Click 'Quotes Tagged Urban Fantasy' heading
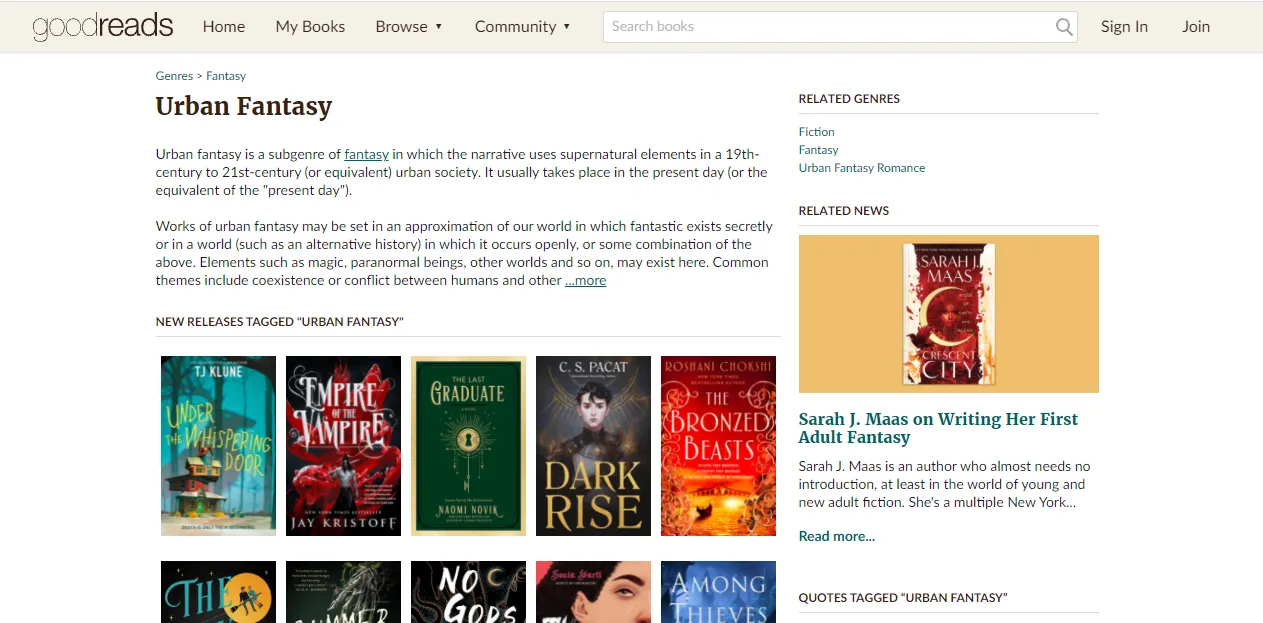 (903, 598)
